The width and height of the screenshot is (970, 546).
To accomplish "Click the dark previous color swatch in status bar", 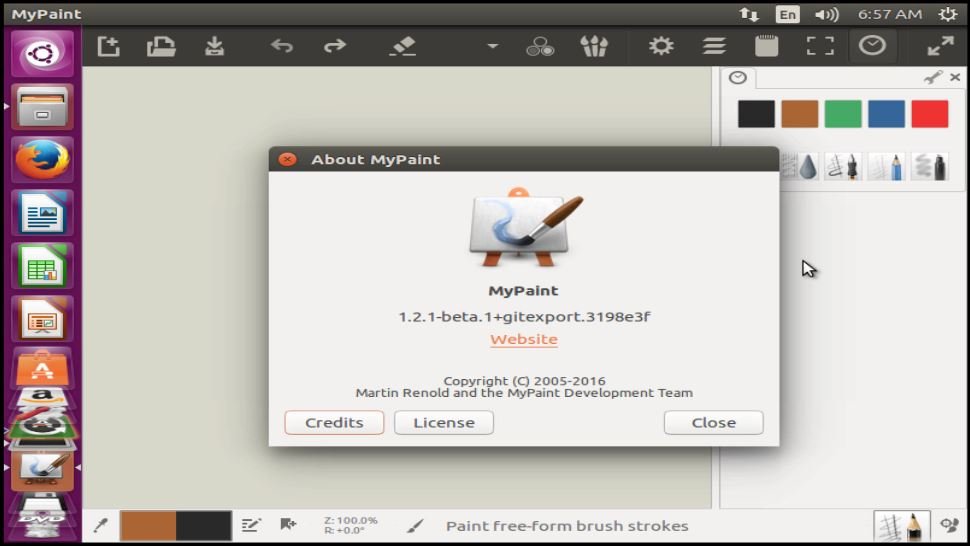I will 204,526.
